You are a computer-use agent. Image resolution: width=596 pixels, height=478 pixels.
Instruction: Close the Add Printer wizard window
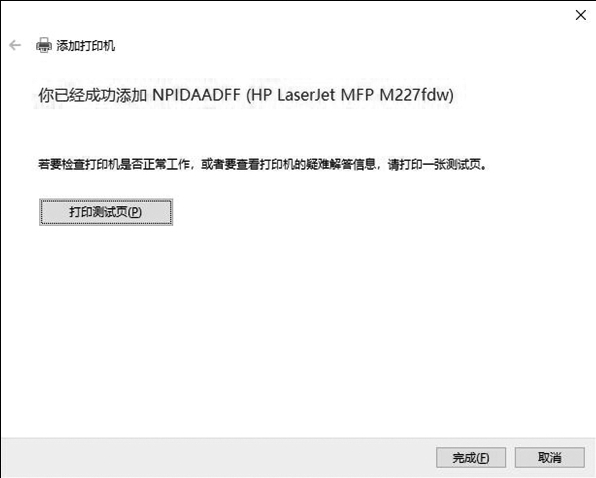coord(580,15)
